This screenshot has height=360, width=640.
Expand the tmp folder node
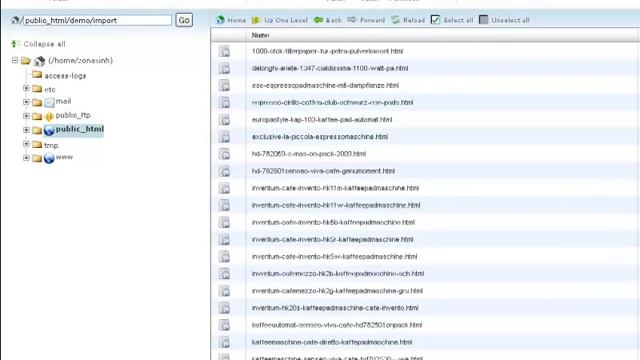pyautogui.click(x=26, y=144)
